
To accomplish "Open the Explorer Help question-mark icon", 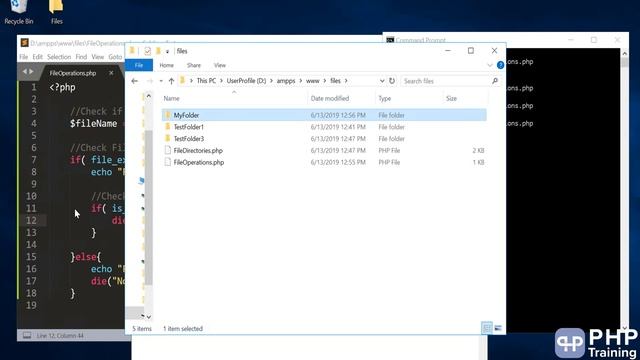I will click(x=500, y=65).
